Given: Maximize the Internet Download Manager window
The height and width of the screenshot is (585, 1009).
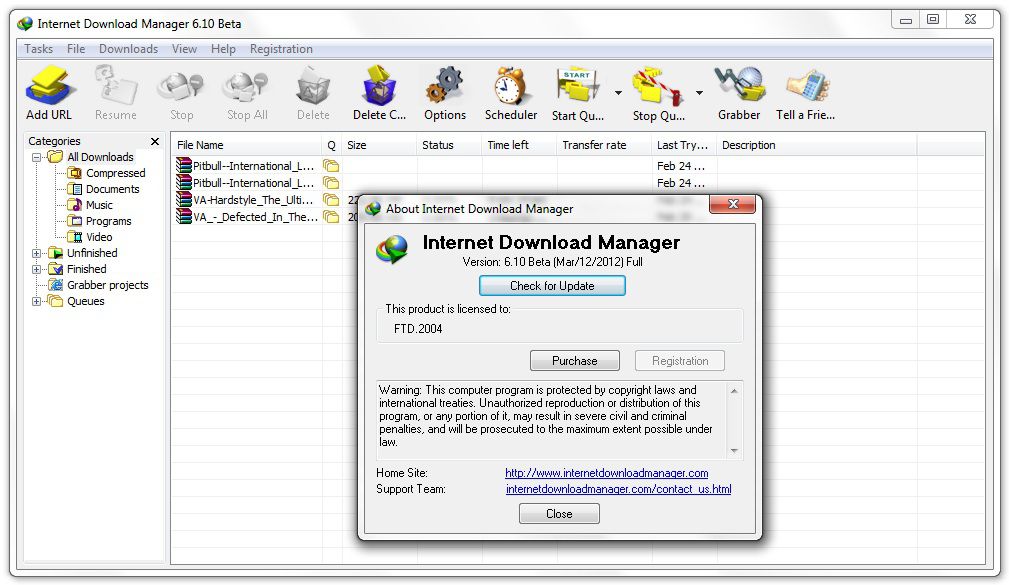Looking at the screenshot, I should (x=933, y=19).
